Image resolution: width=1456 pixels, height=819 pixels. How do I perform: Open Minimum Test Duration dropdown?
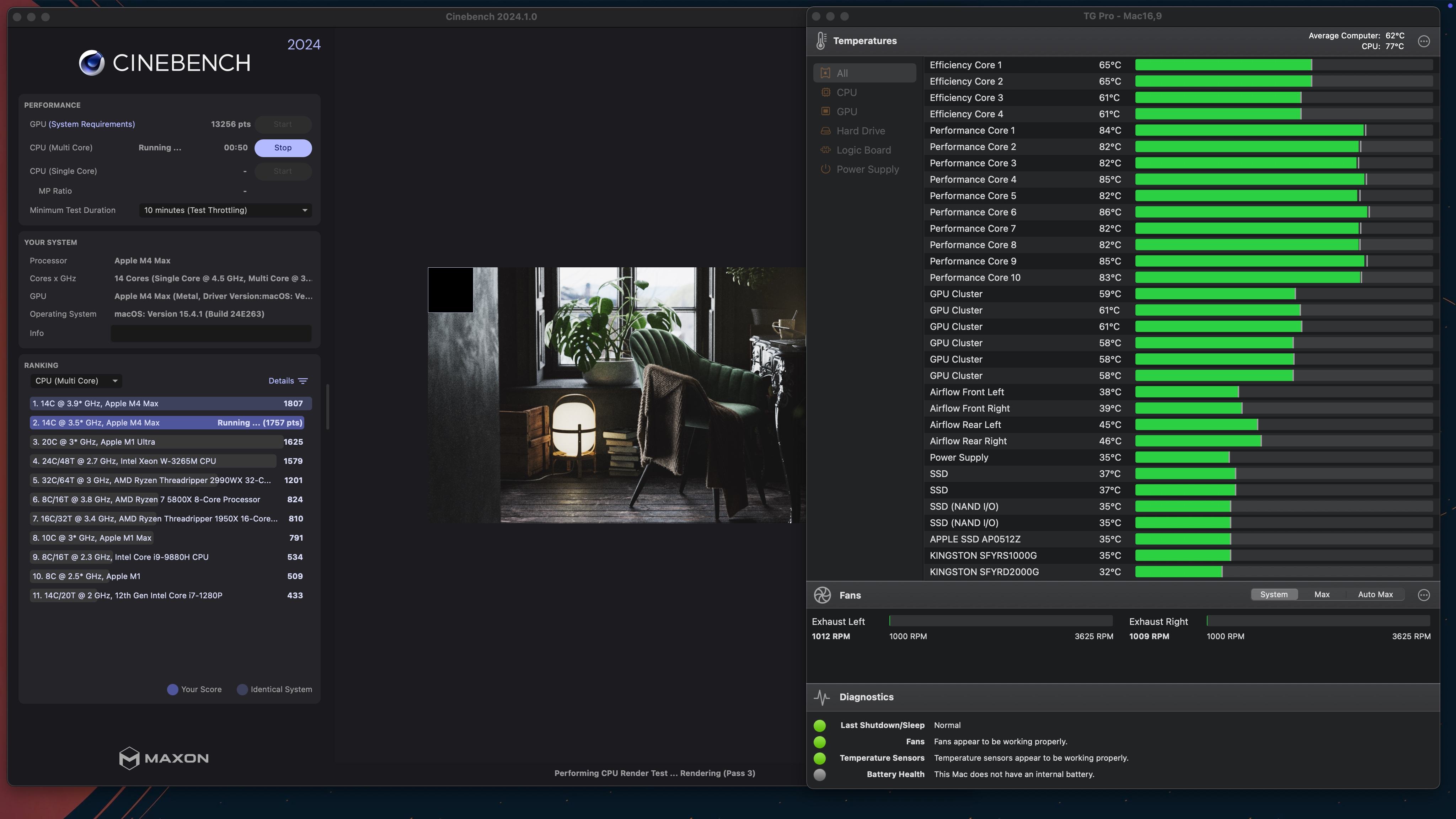click(x=225, y=210)
